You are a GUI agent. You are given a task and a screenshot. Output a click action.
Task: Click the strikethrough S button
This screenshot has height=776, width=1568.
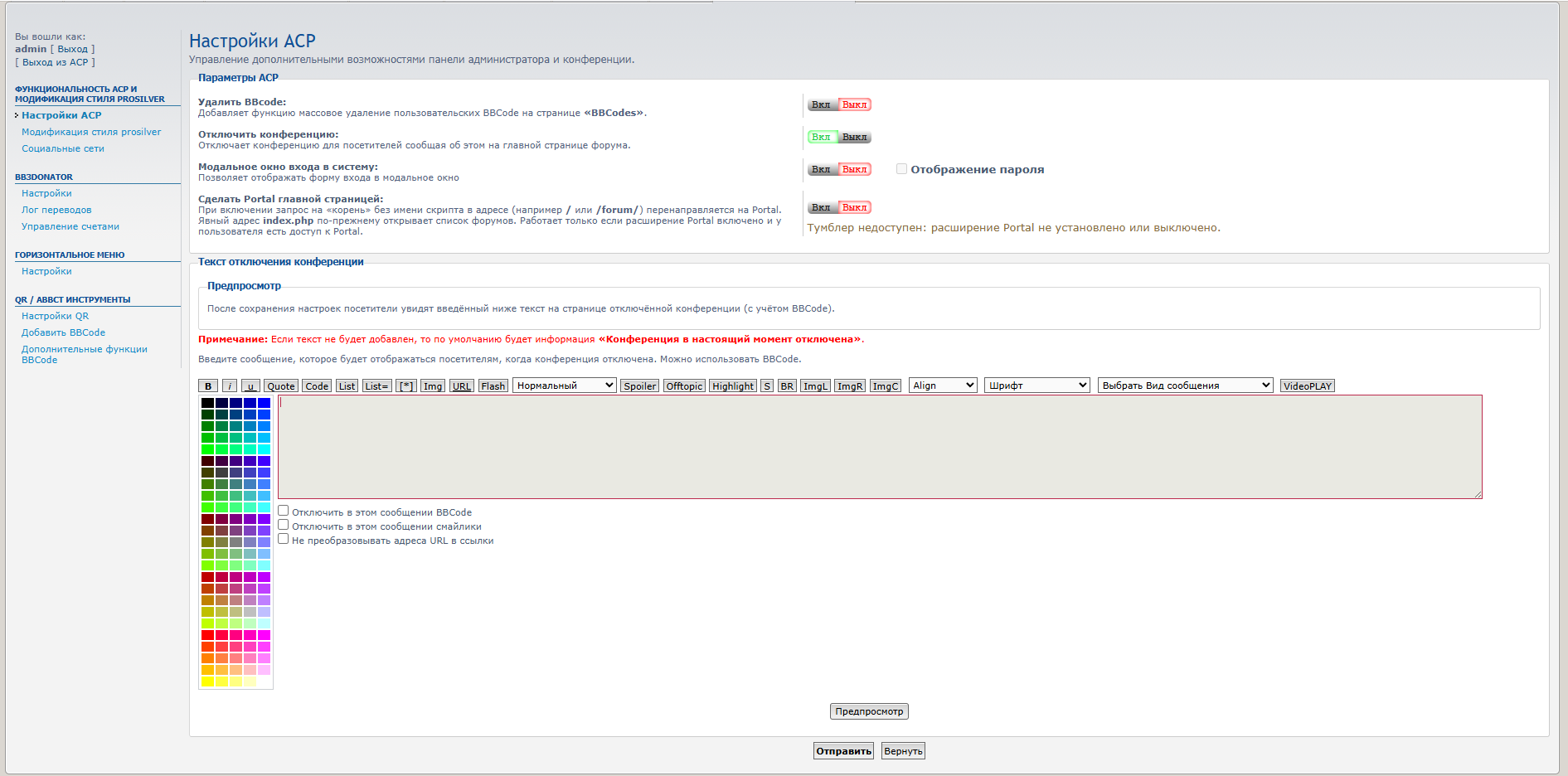[x=767, y=386]
